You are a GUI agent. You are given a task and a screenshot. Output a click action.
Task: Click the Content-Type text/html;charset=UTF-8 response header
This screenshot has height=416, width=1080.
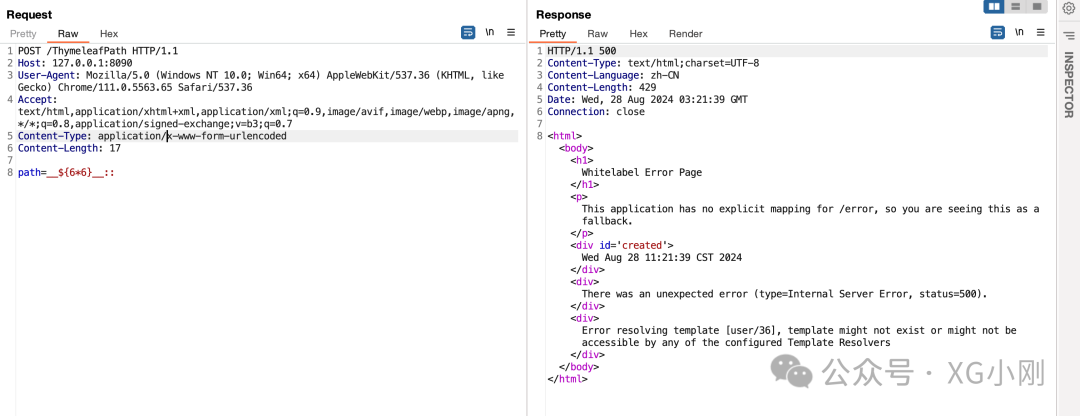tap(653, 63)
